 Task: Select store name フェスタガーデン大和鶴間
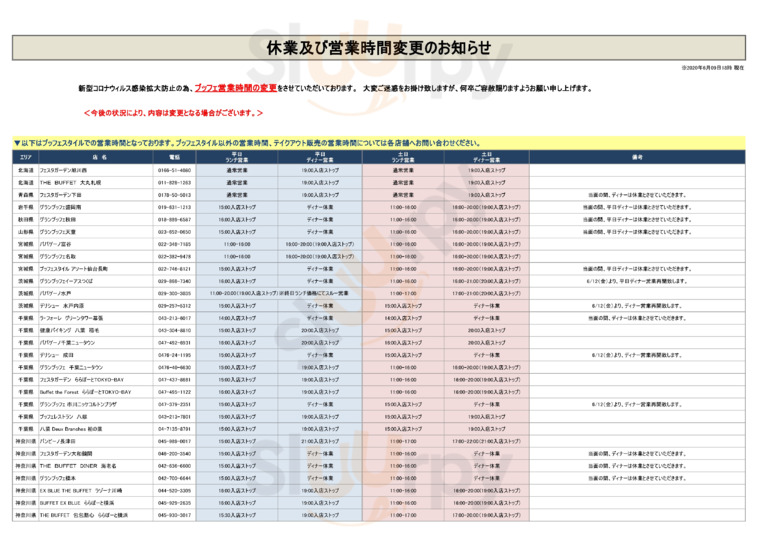(x=66, y=454)
